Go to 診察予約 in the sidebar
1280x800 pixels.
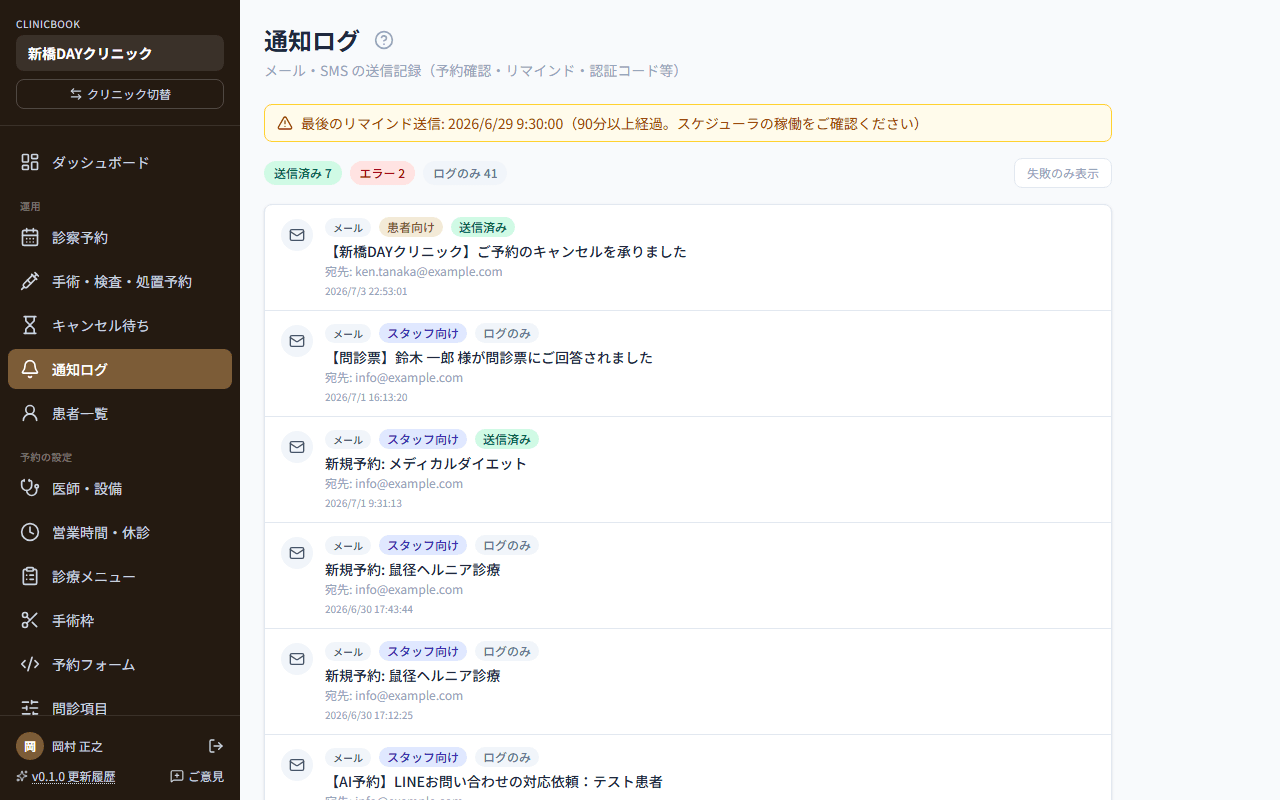tap(120, 238)
